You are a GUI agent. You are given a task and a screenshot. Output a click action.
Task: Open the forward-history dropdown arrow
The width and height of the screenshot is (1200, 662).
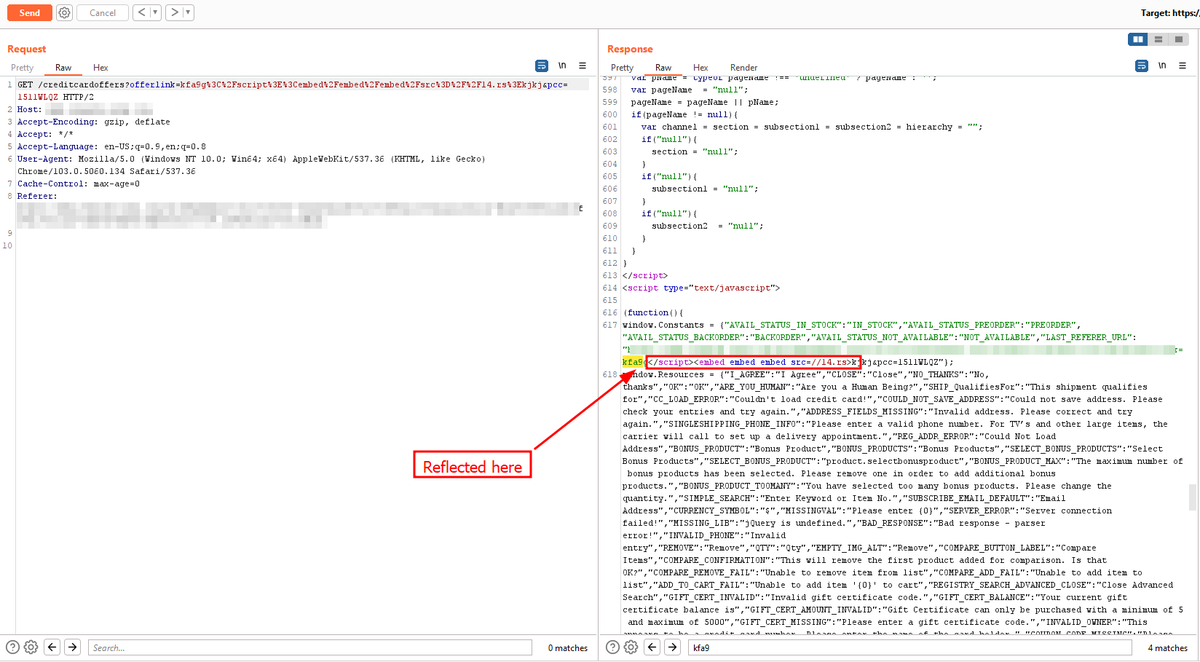[189, 12]
